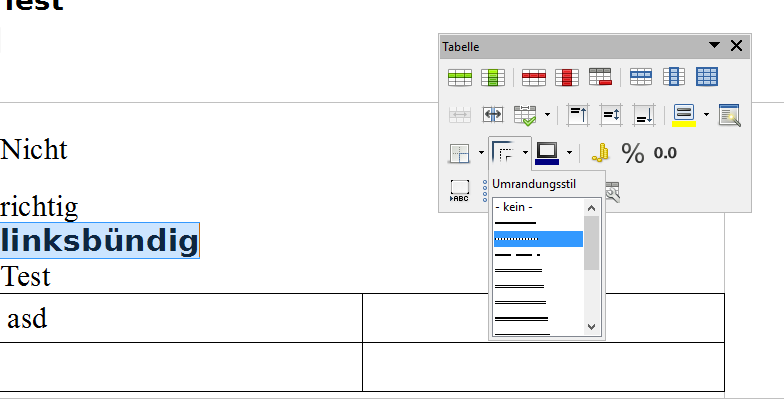784x412 pixels.
Task: Select the entire table with the blue grid icon
Action: (x=707, y=77)
